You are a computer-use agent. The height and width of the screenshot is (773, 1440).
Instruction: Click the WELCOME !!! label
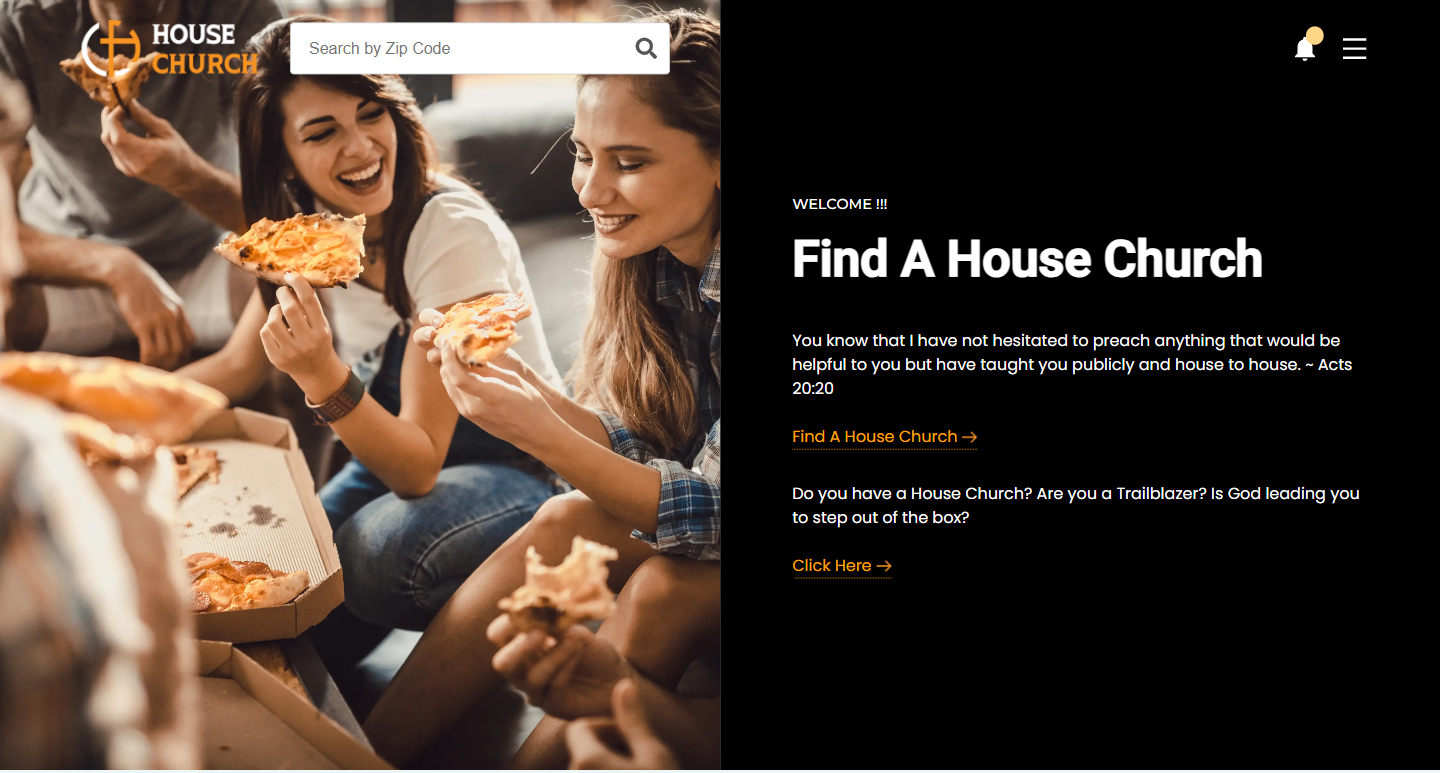pyautogui.click(x=840, y=204)
